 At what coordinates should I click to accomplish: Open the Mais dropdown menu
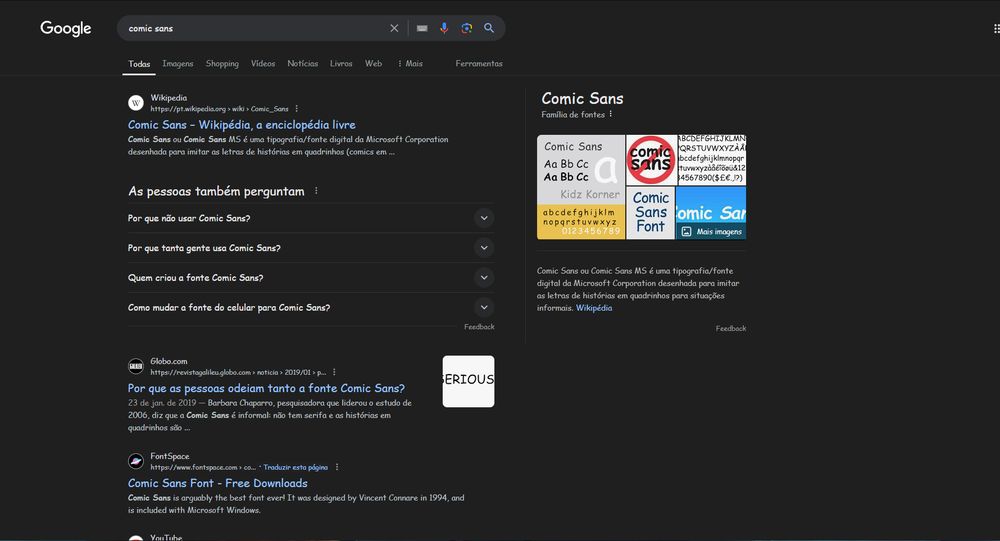click(410, 63)
